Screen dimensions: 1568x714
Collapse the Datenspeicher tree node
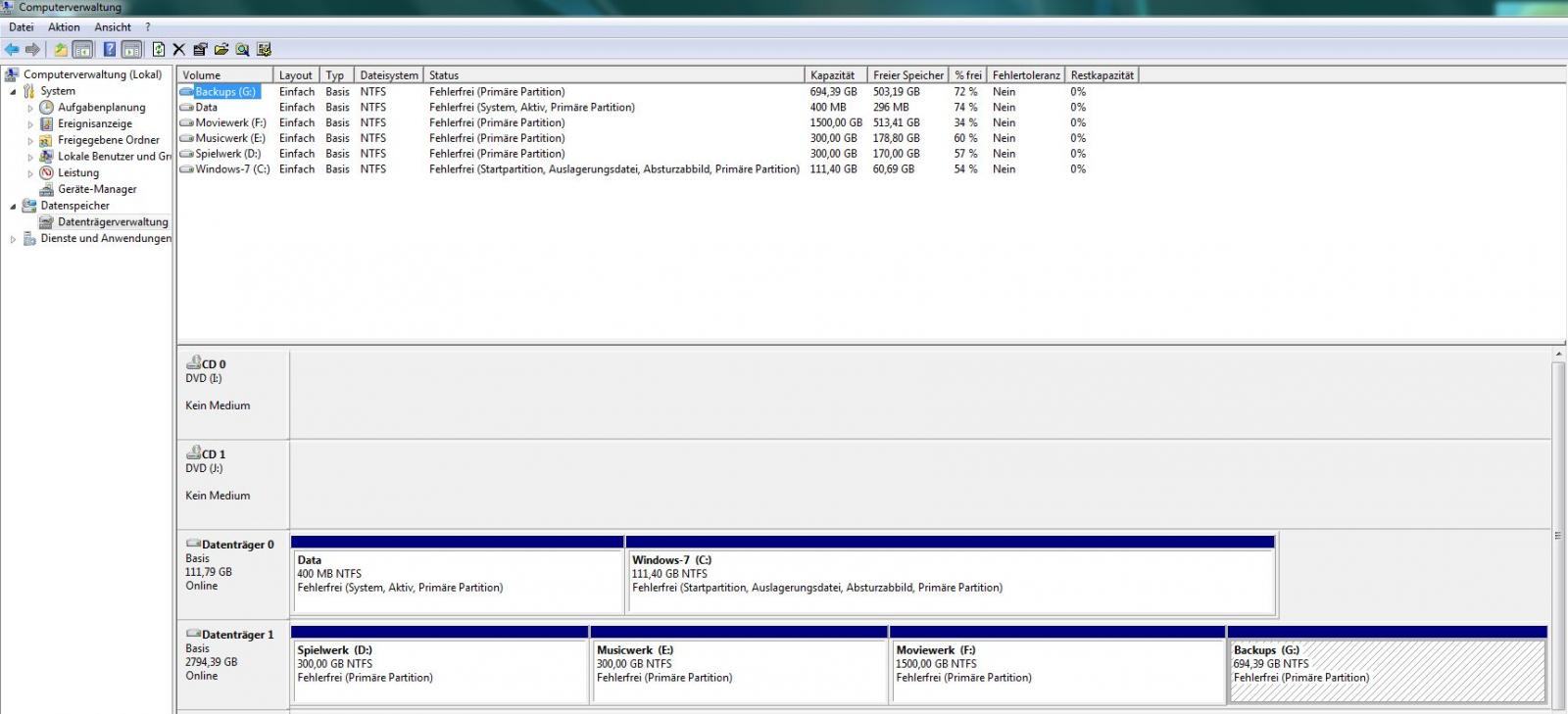point(13,206)
